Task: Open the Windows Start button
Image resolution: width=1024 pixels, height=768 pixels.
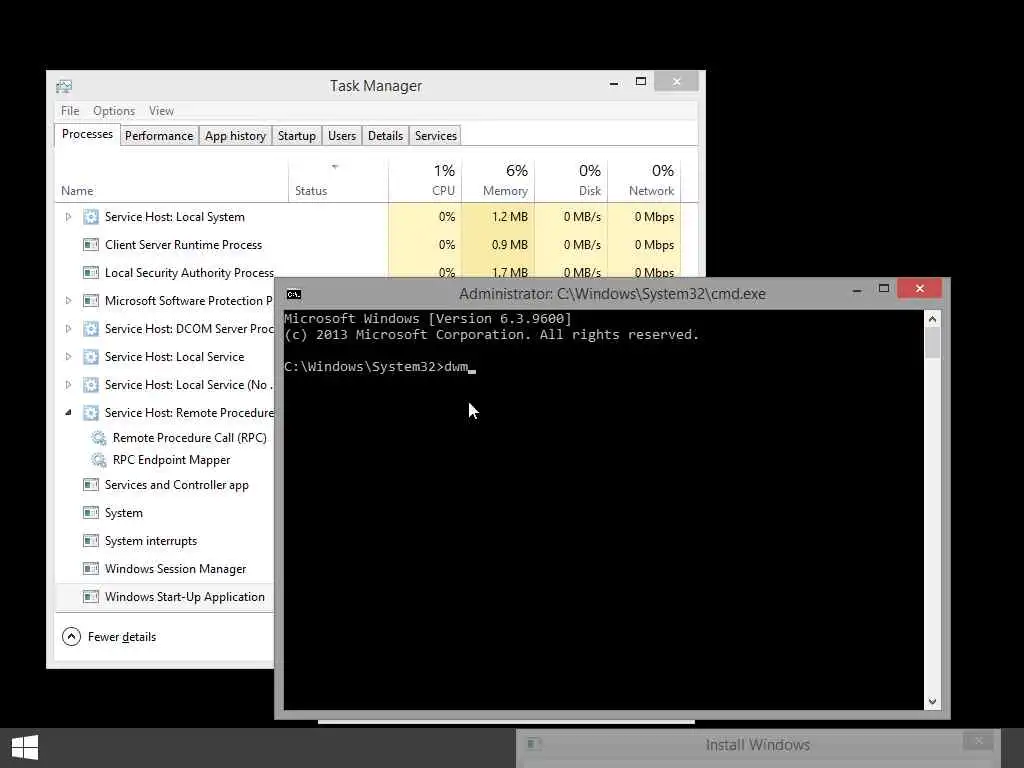Action: click(25, 748)
